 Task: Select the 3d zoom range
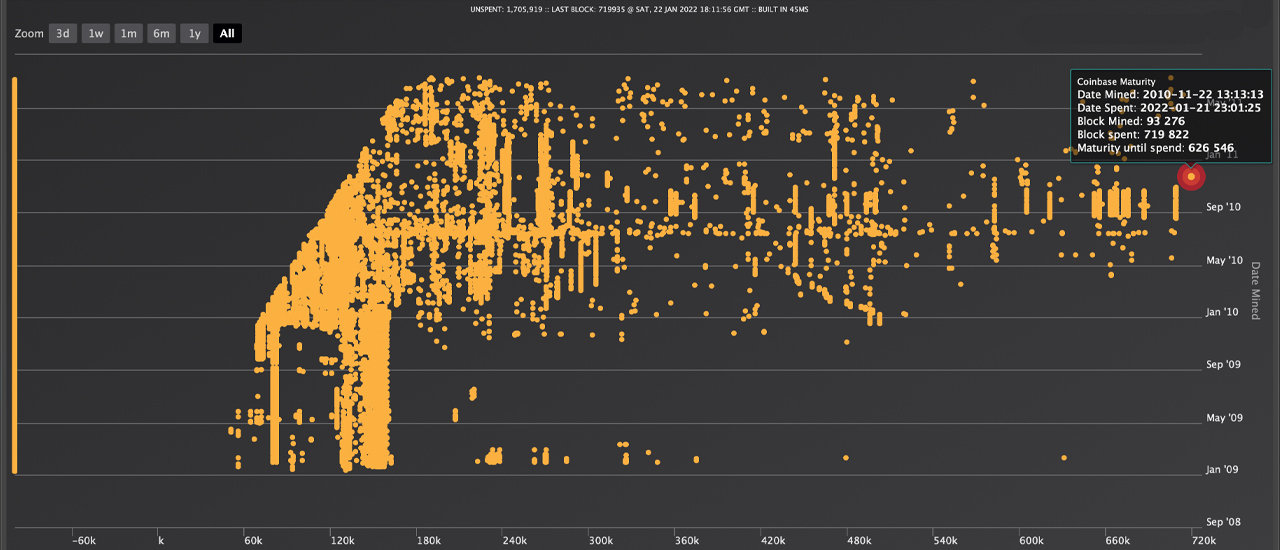pyautogui.click(x=62, y=33)
